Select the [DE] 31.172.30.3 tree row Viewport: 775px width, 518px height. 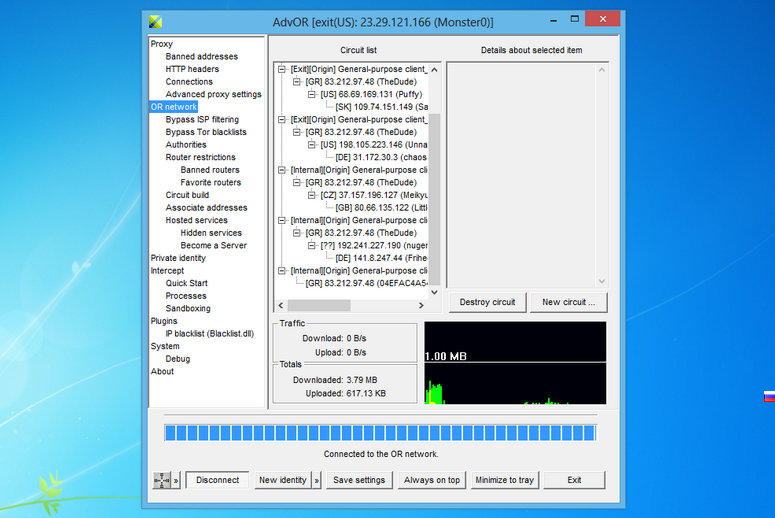pyautogui.click(x=381, y=157)
